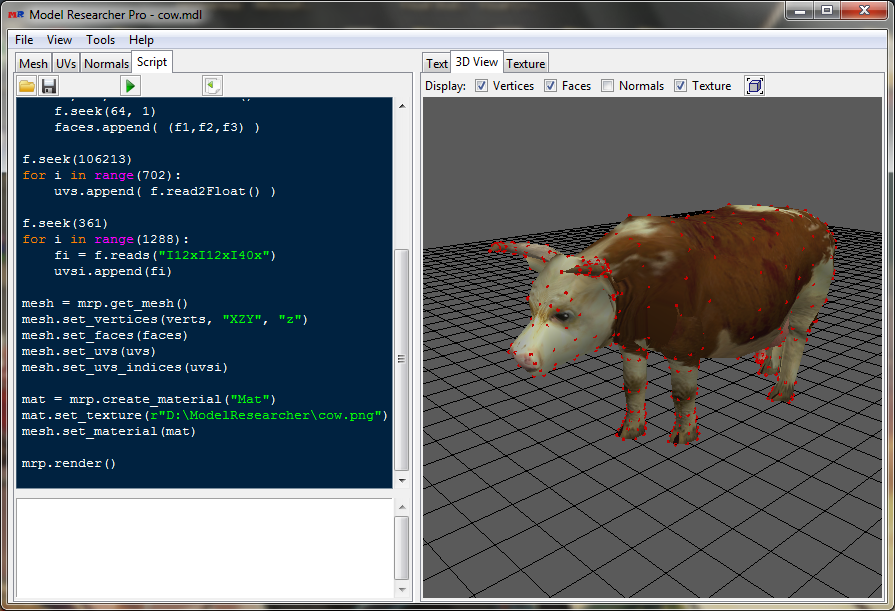Click the 'faces.append( (f1,f2,f3) )' line

(157, 127)
